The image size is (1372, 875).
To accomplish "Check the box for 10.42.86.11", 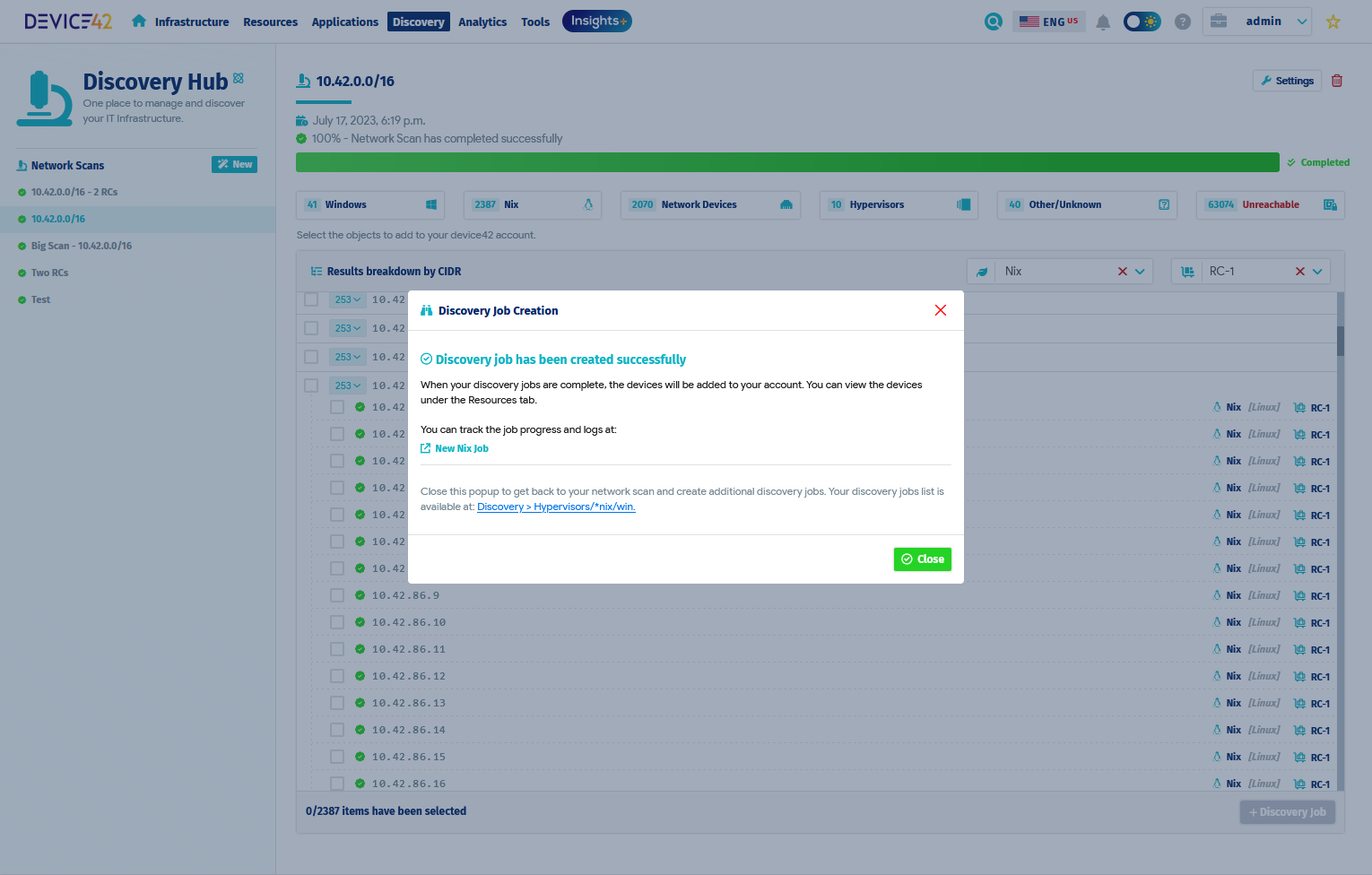I will click(x=337, y=649).
